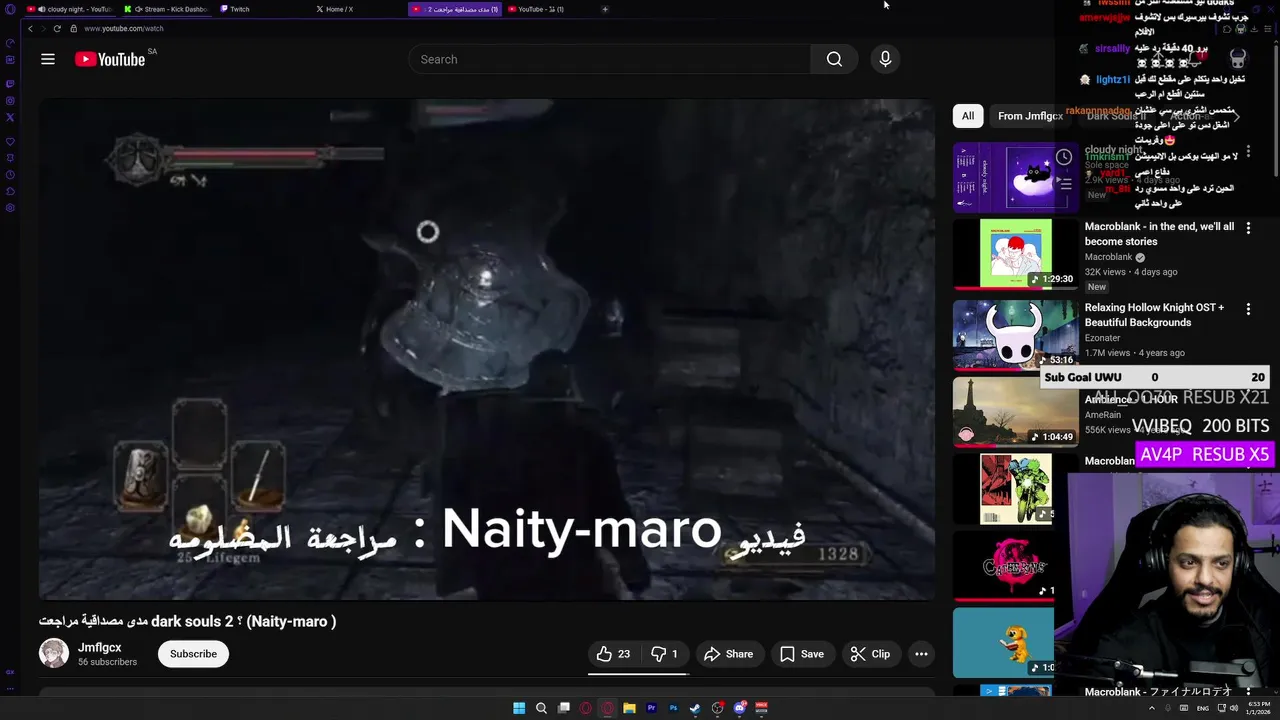Switch to cloudy night YouTube tab
This screenshot has width=1280, height=720.
70,9
